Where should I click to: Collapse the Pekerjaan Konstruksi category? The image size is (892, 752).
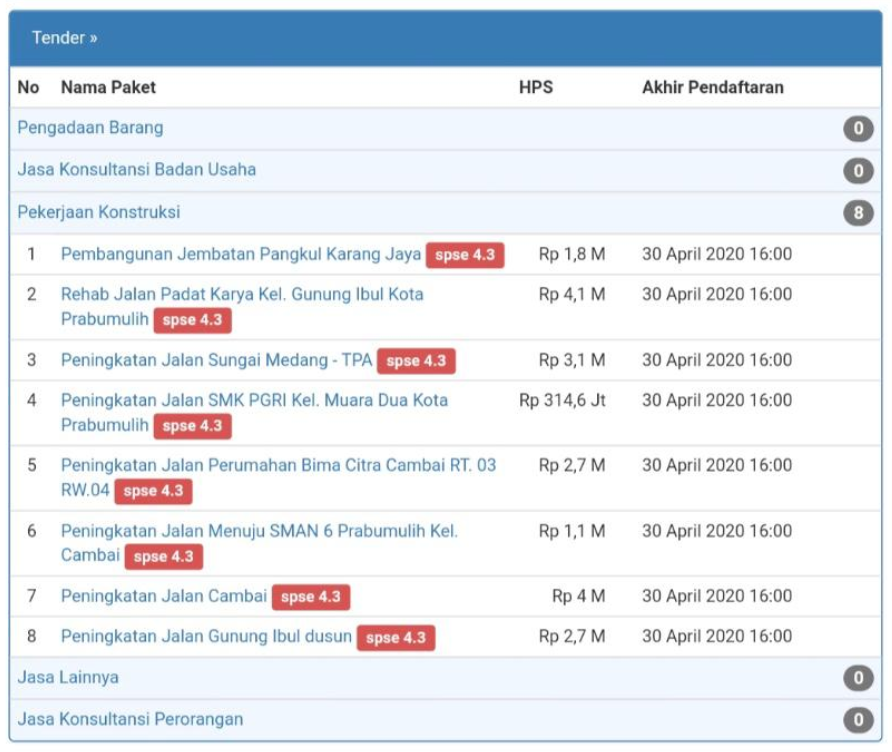99,212
